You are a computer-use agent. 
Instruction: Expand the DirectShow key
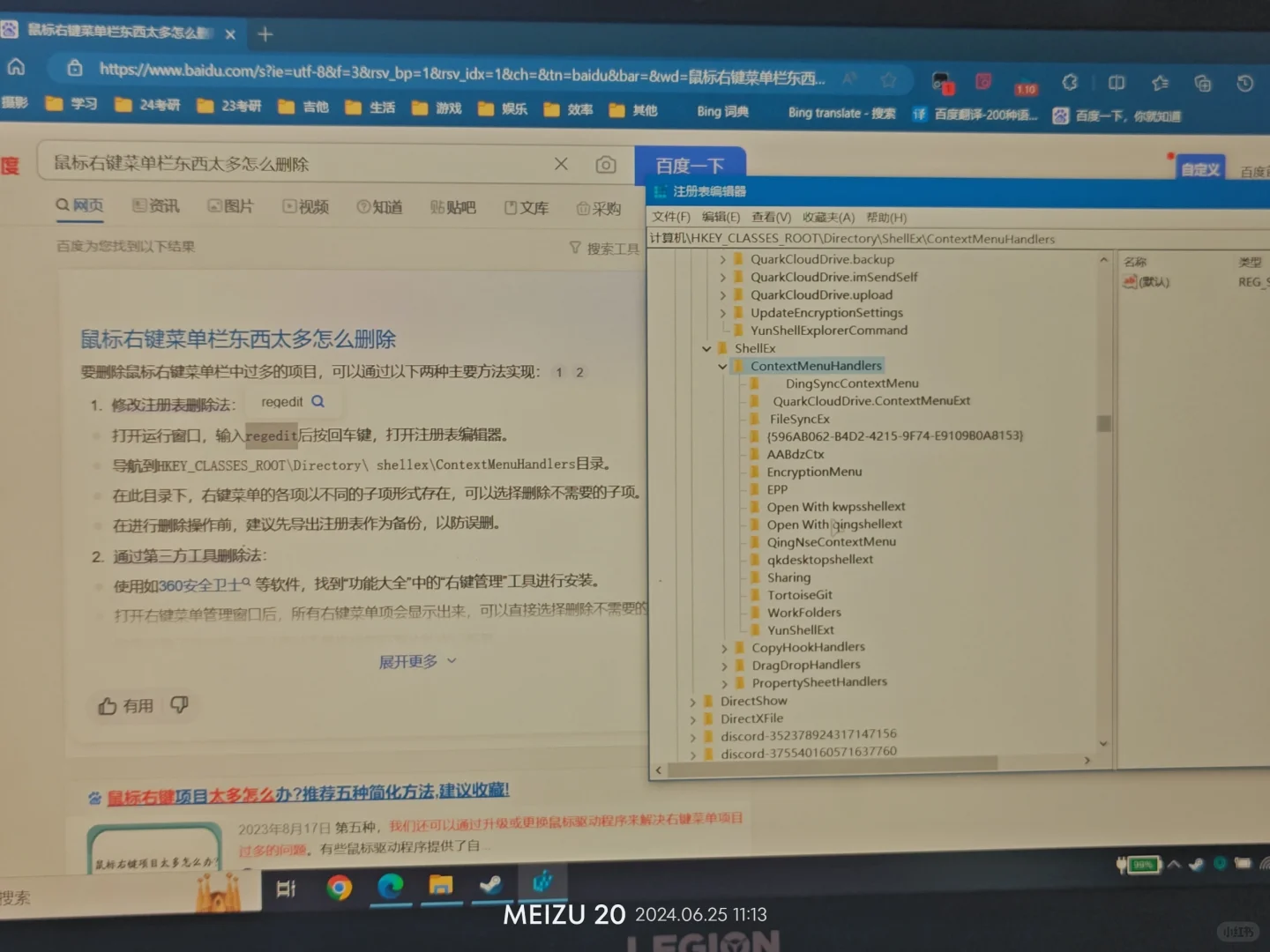(x=692, y=702)
